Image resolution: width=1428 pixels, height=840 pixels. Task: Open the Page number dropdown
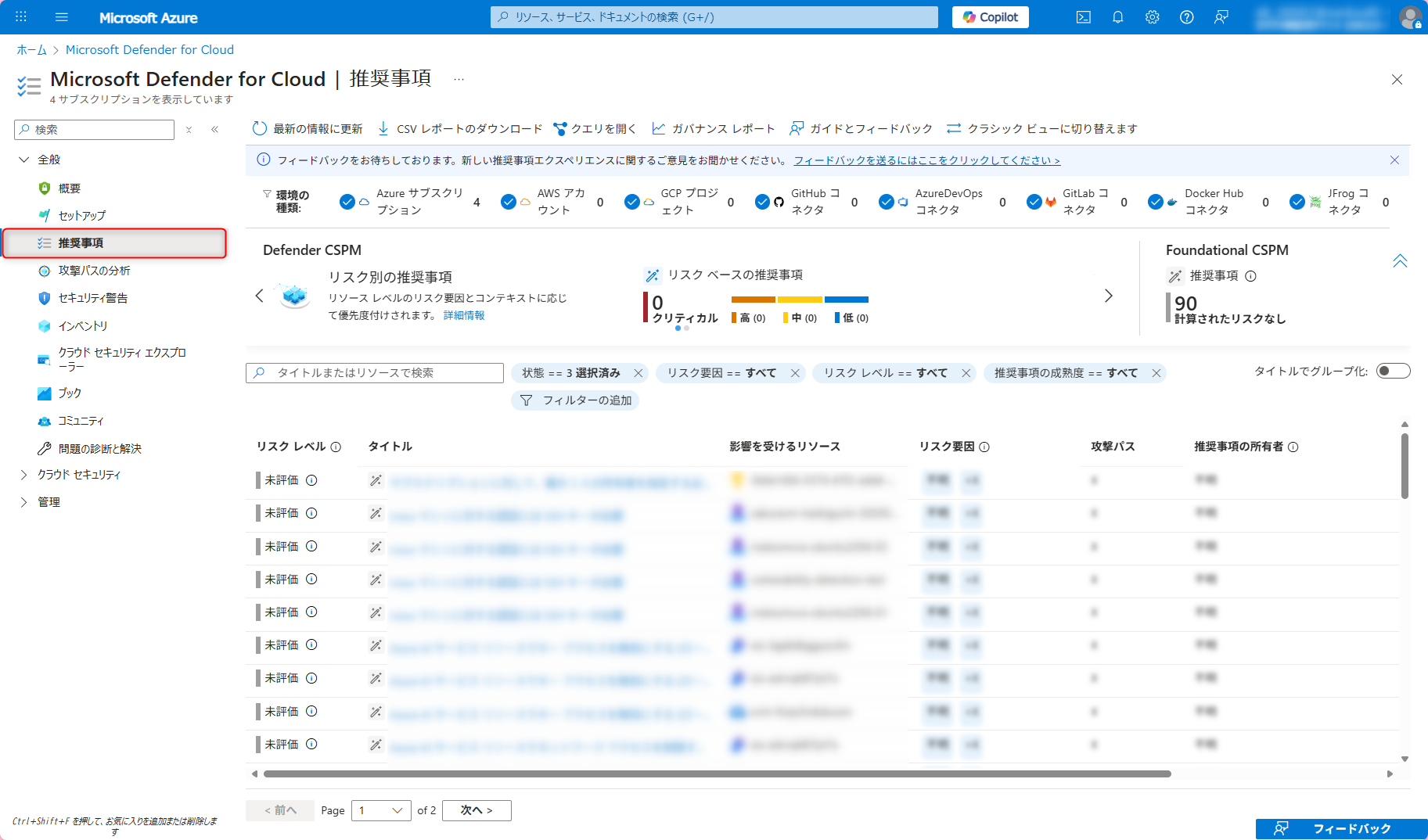tap(381, 810)
